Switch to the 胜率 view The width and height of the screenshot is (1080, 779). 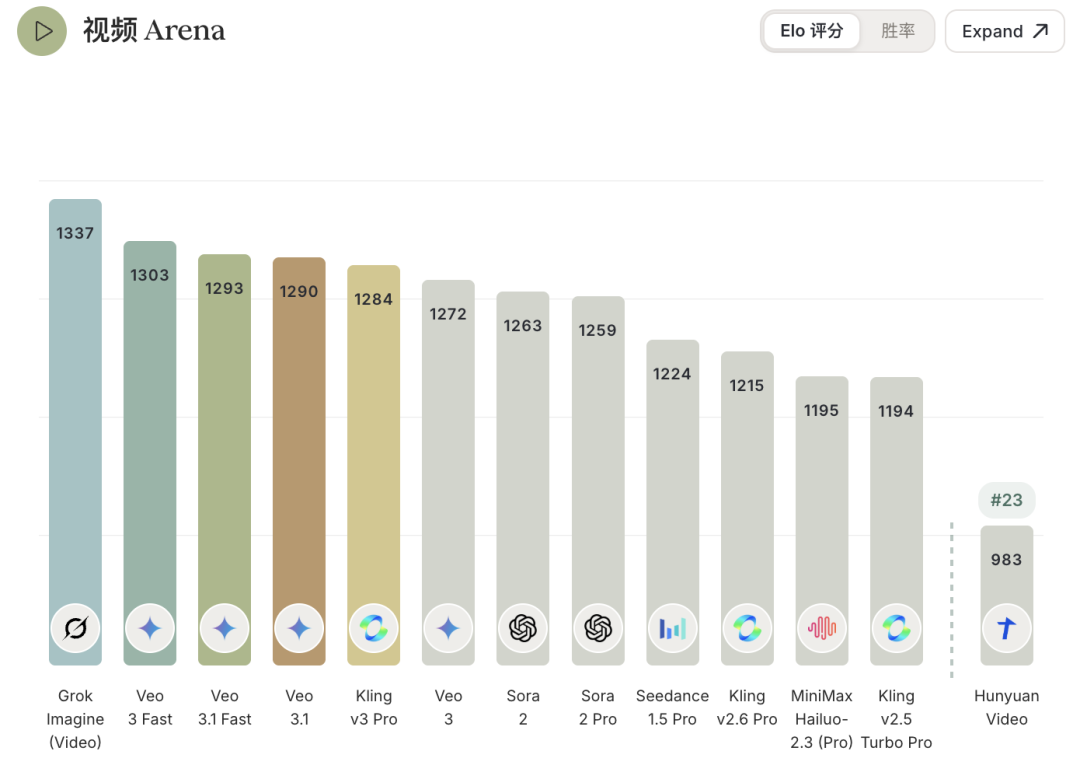coord(897,31)
